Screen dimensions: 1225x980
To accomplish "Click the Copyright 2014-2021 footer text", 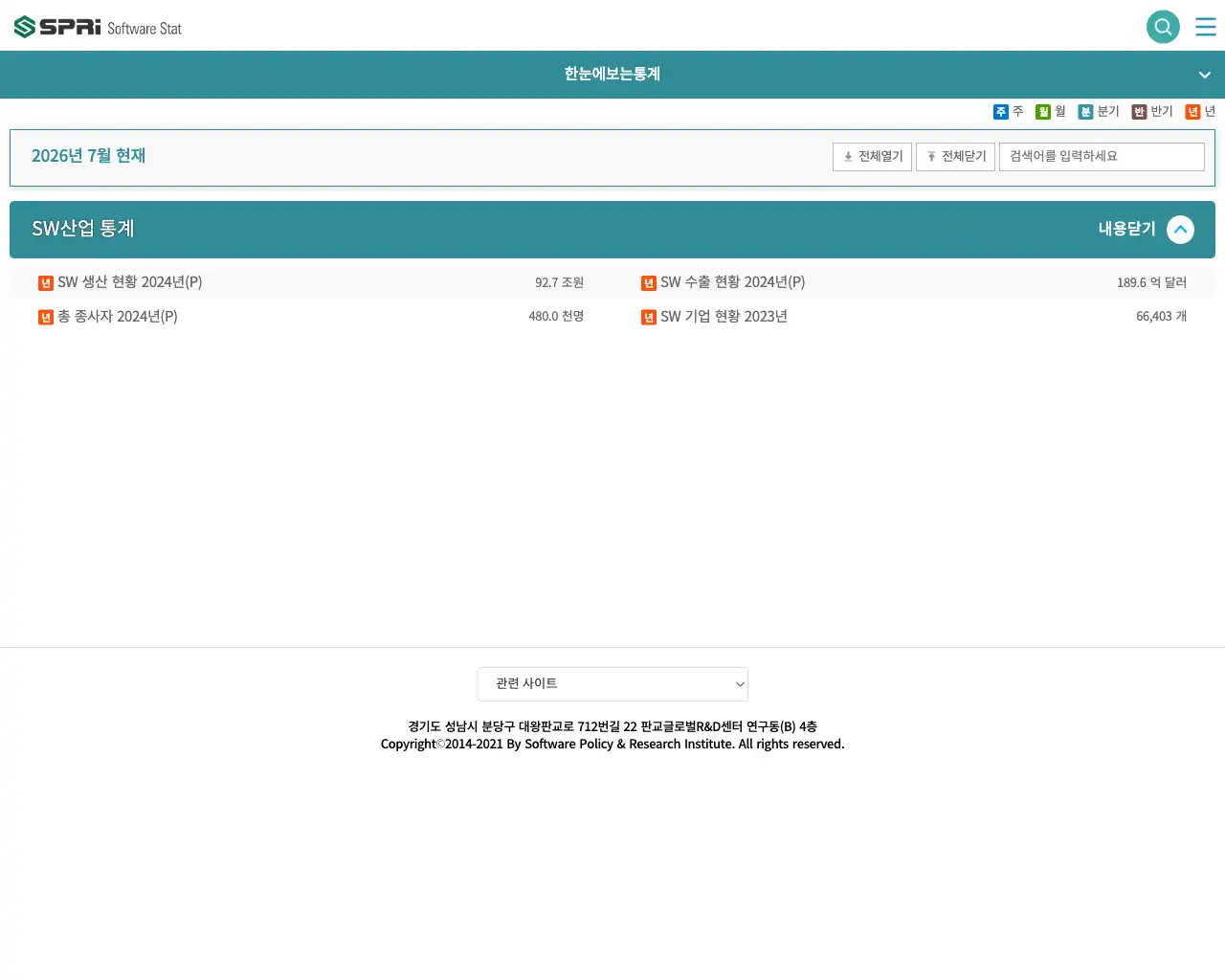I will point(612,745).
